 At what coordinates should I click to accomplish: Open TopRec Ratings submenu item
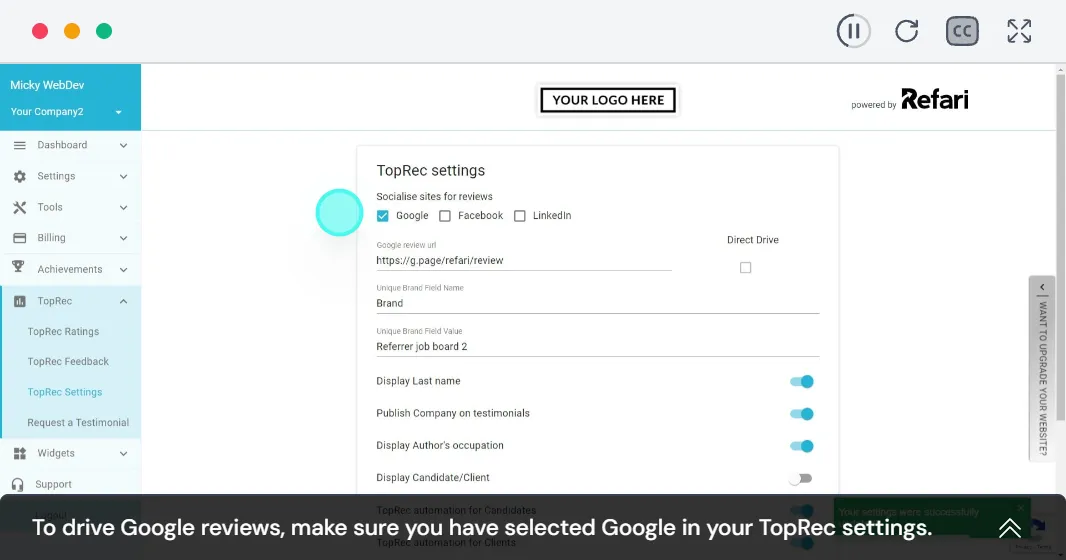click(63, 332)
